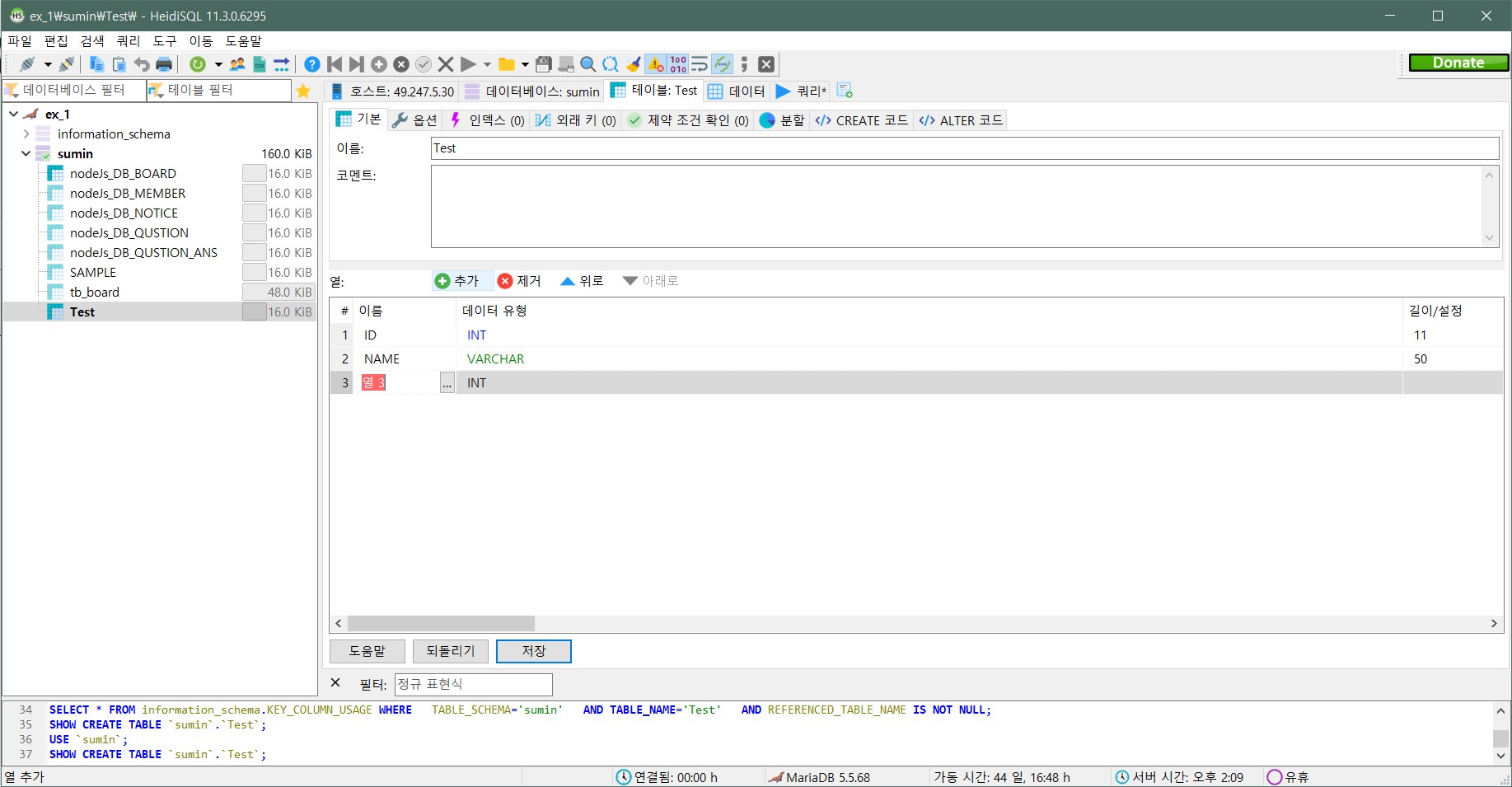Click the yellow favorites star icon
The width and height of the screenshot is (1512, 787).
pyautogui.click(x=303, y=91)
